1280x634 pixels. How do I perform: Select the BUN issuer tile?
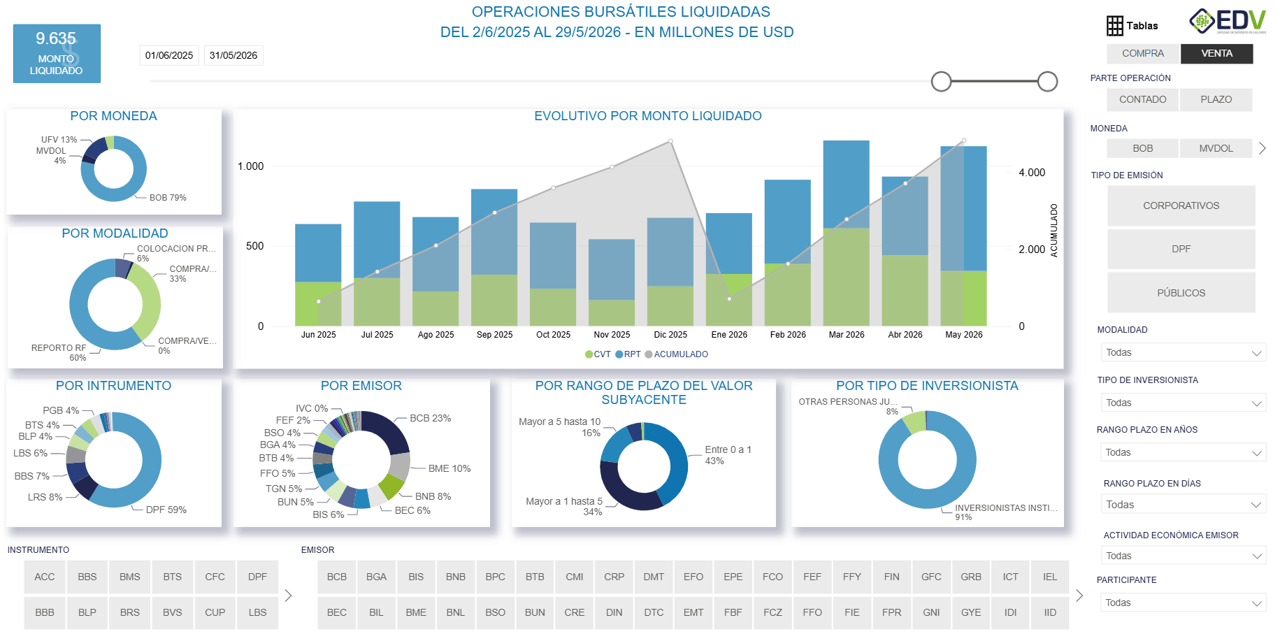coord(535,612)
